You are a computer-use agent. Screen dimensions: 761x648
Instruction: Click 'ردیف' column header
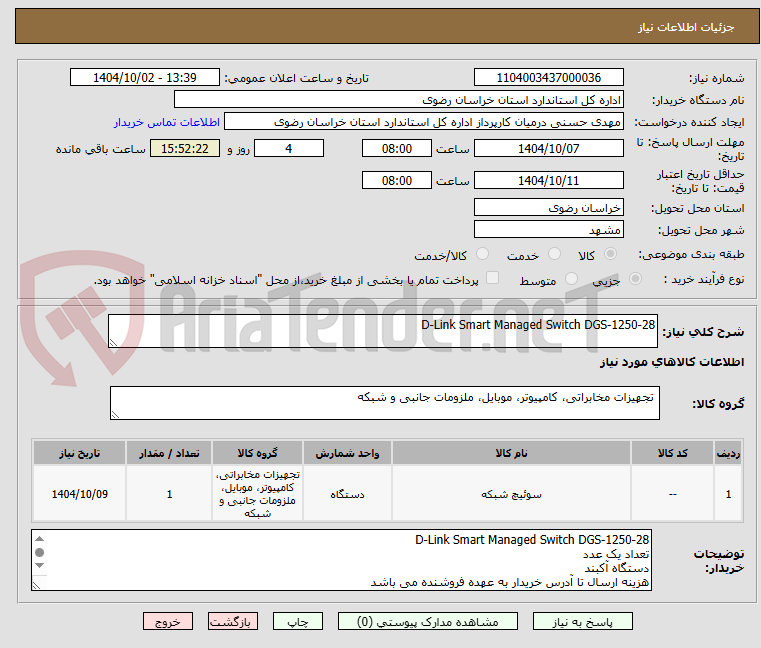[728, 453]
